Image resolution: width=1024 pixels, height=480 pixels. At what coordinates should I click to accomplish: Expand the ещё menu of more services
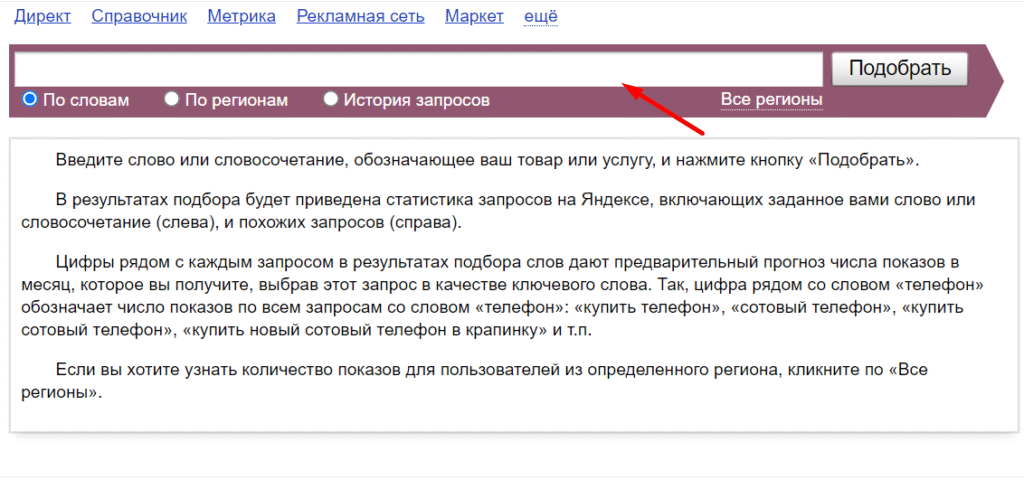pos(541,16)
